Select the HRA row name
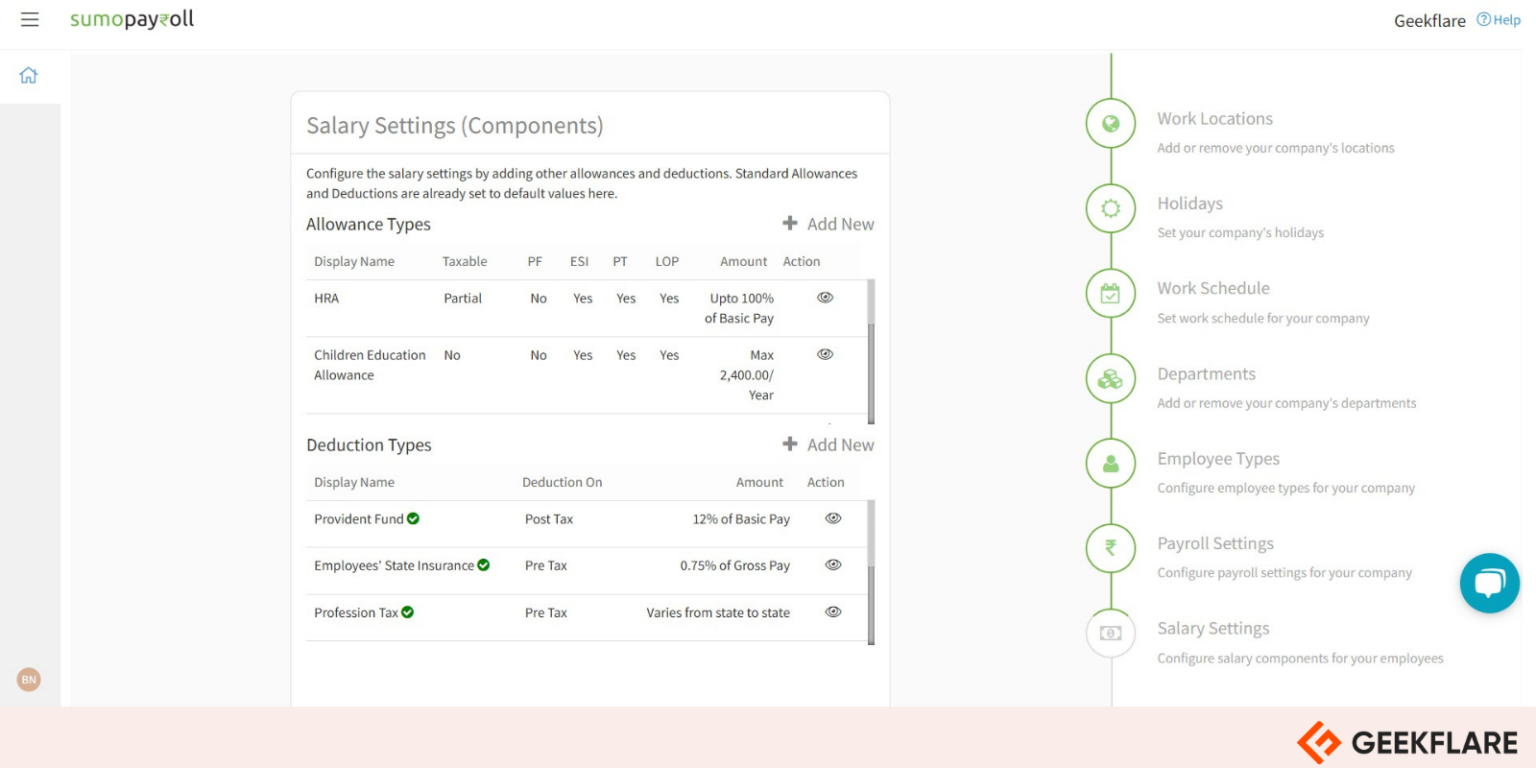The height and width of the screenshot is (768, 1536). point(326,298)
